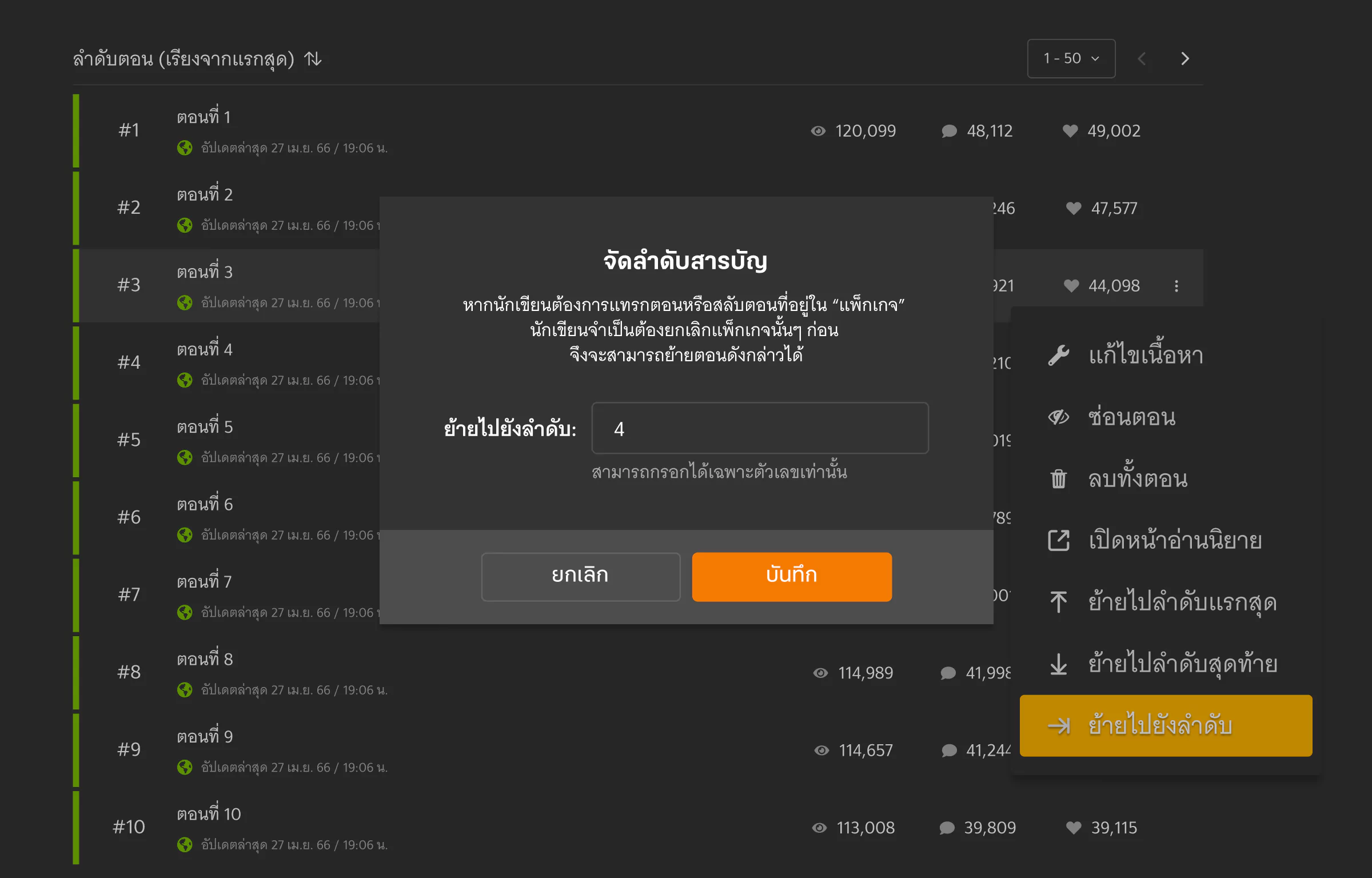Click the view count 114,657
Screen dimensions: 1372x878
click(866, 751)
